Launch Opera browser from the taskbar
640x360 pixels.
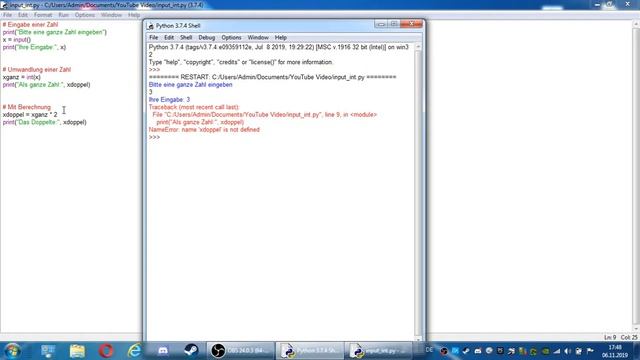click(106, 351)
